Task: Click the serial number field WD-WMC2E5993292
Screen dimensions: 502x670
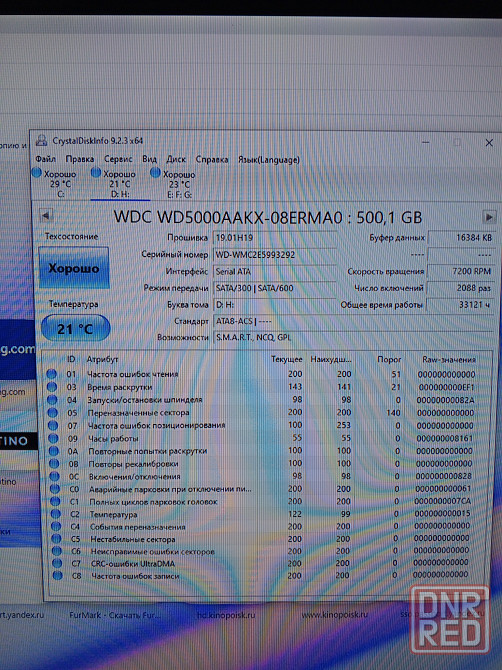Action: [x=274, y=255]
